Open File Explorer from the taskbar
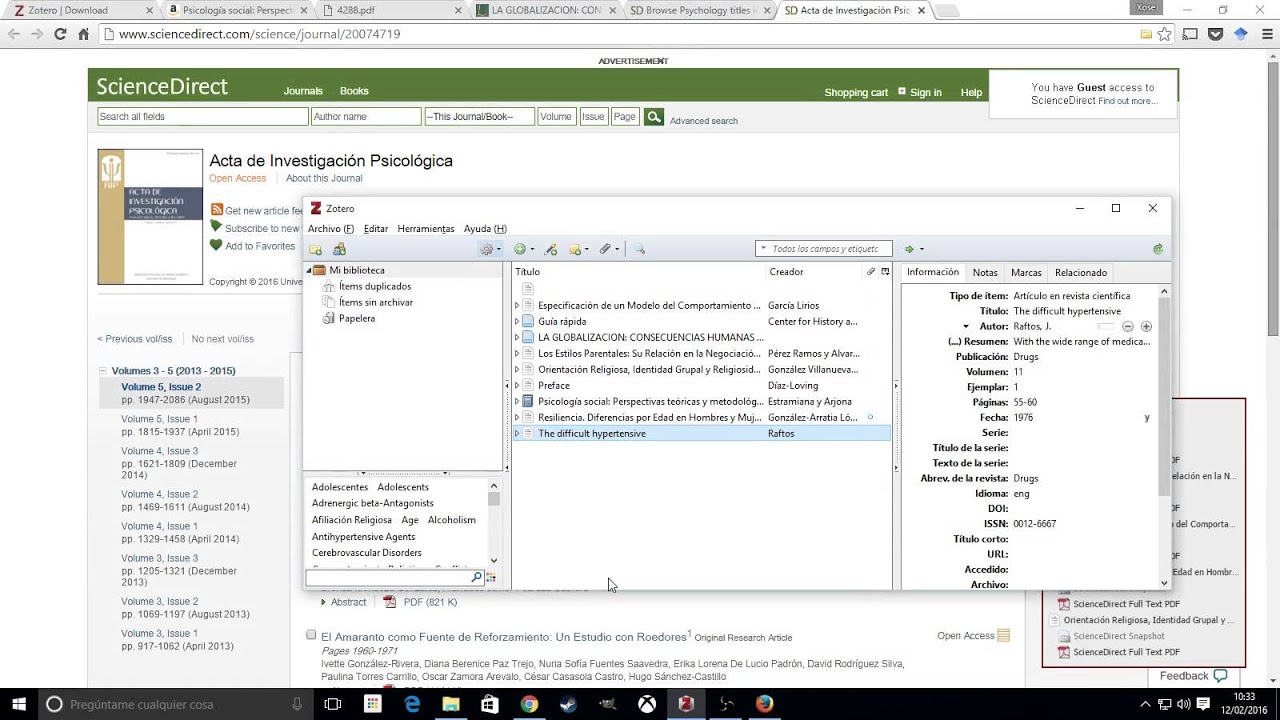This screenshot has width=1280, height=720. click(x=451, y=704)
